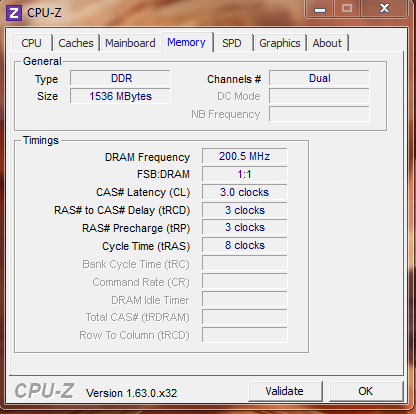
Task: Click the Channels # label
Action: (x=234, y=79)
